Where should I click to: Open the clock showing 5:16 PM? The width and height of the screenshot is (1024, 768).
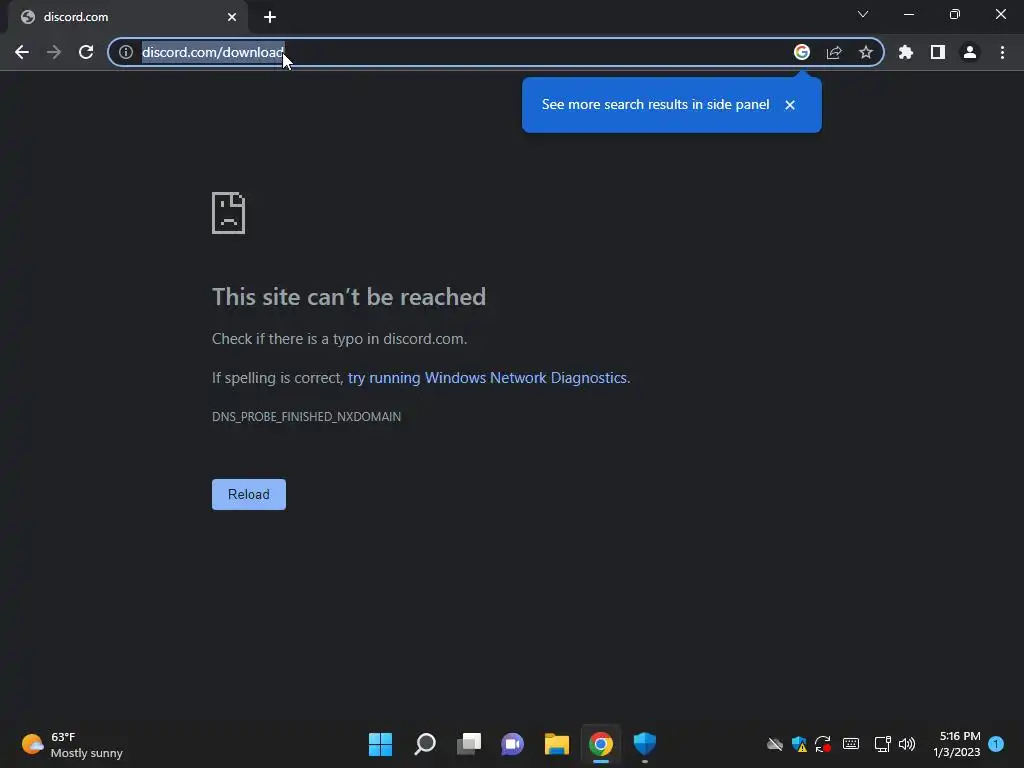957,744
